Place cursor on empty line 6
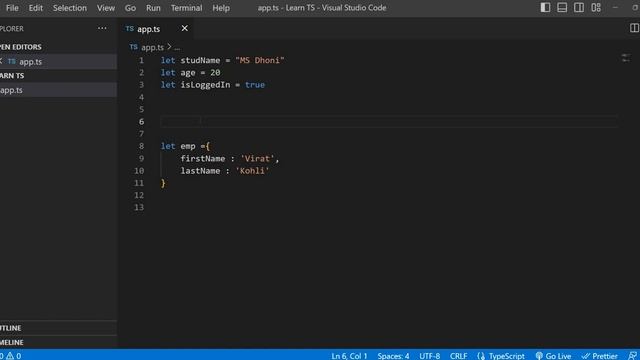640x360 pixels. pyautogui.click(x=389, y=122)
